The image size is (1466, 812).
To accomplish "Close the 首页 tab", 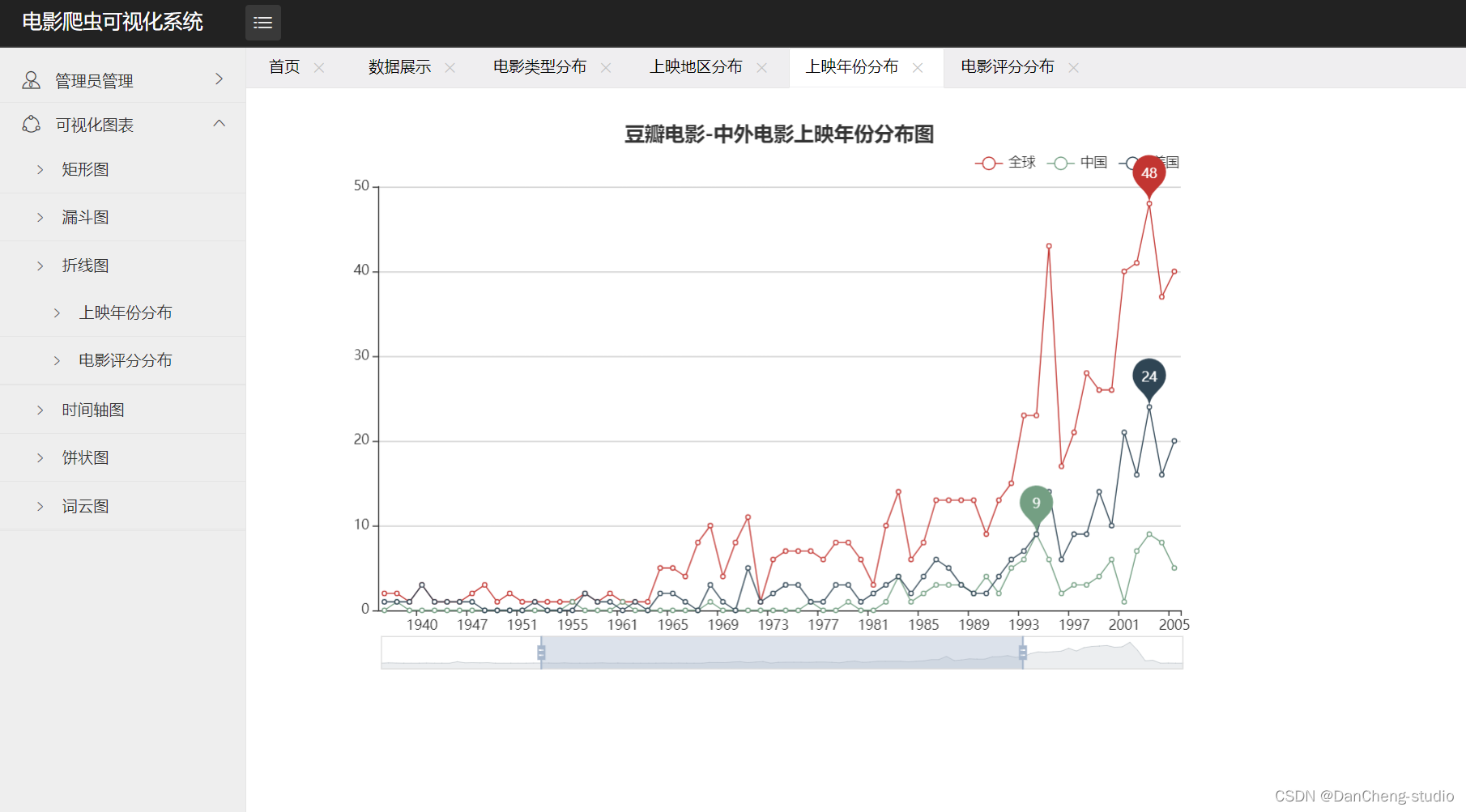I will 319,68.
